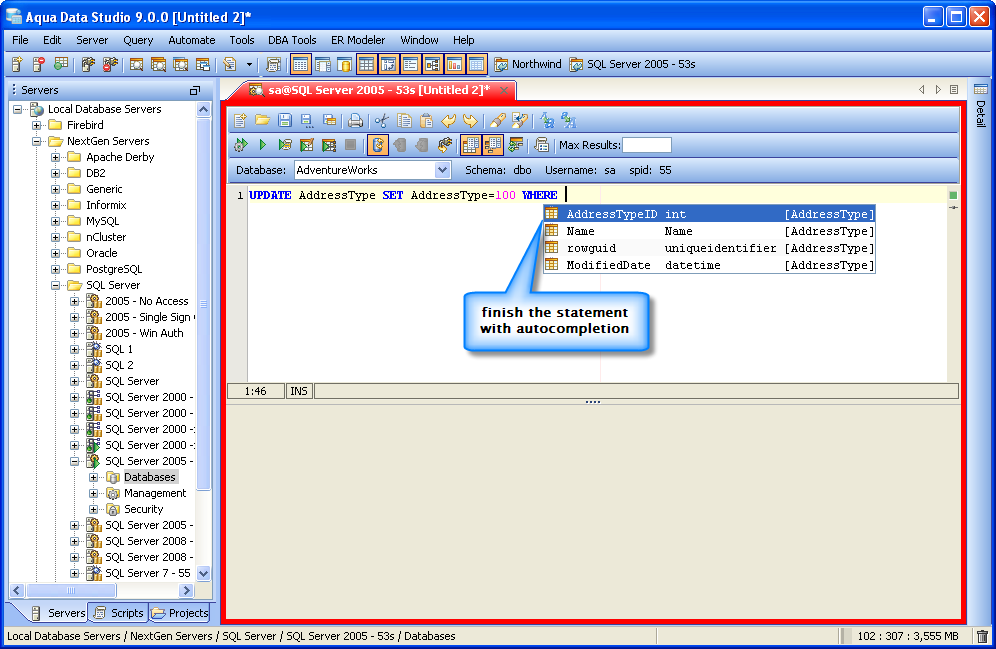
Task: Execute all with the double green arrow
Action: click(241, 145)
